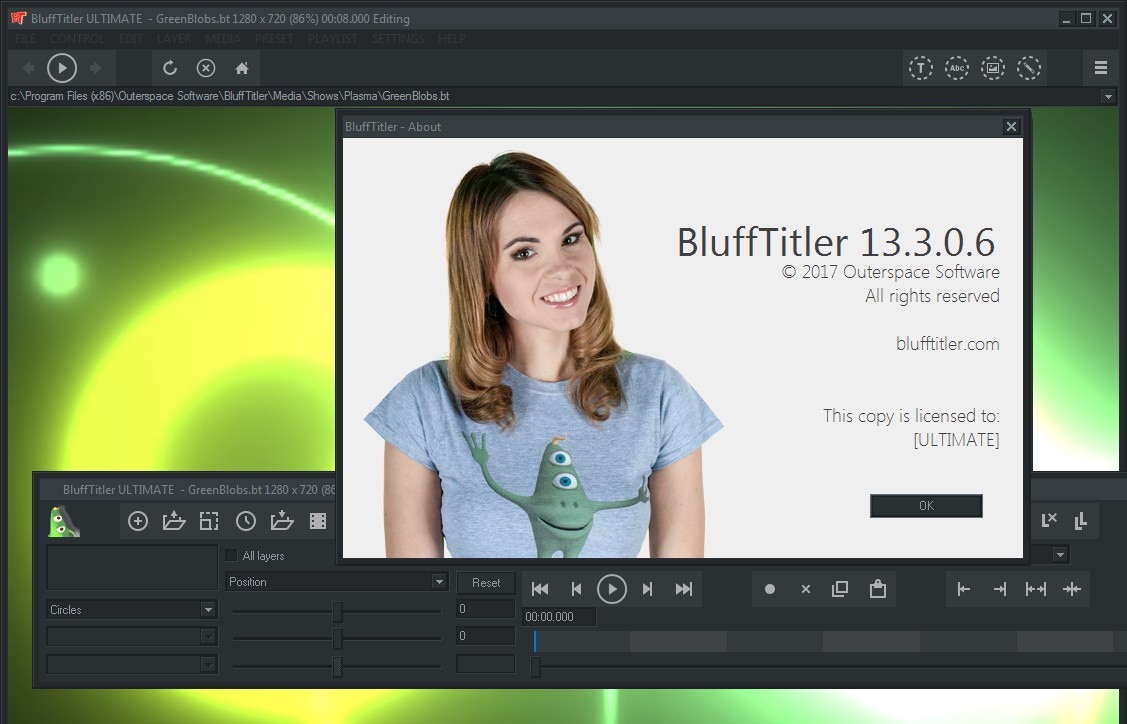Viewport: 1127px width, 724px height.
Task: Click the second value field showing 0
Action: [x=486, y=636]
